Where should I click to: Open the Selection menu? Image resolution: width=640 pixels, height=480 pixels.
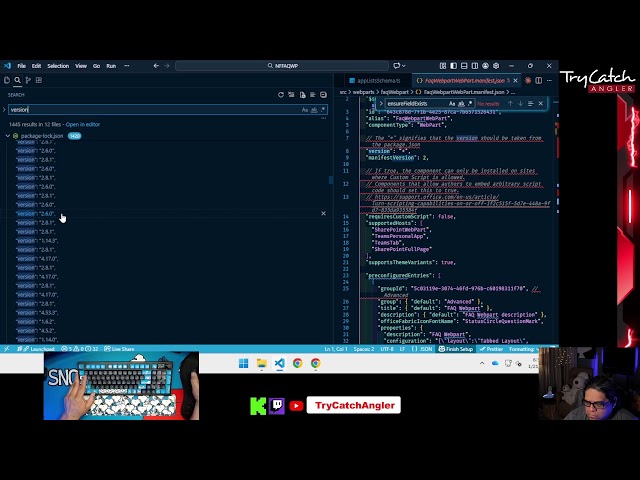(58, 66)
